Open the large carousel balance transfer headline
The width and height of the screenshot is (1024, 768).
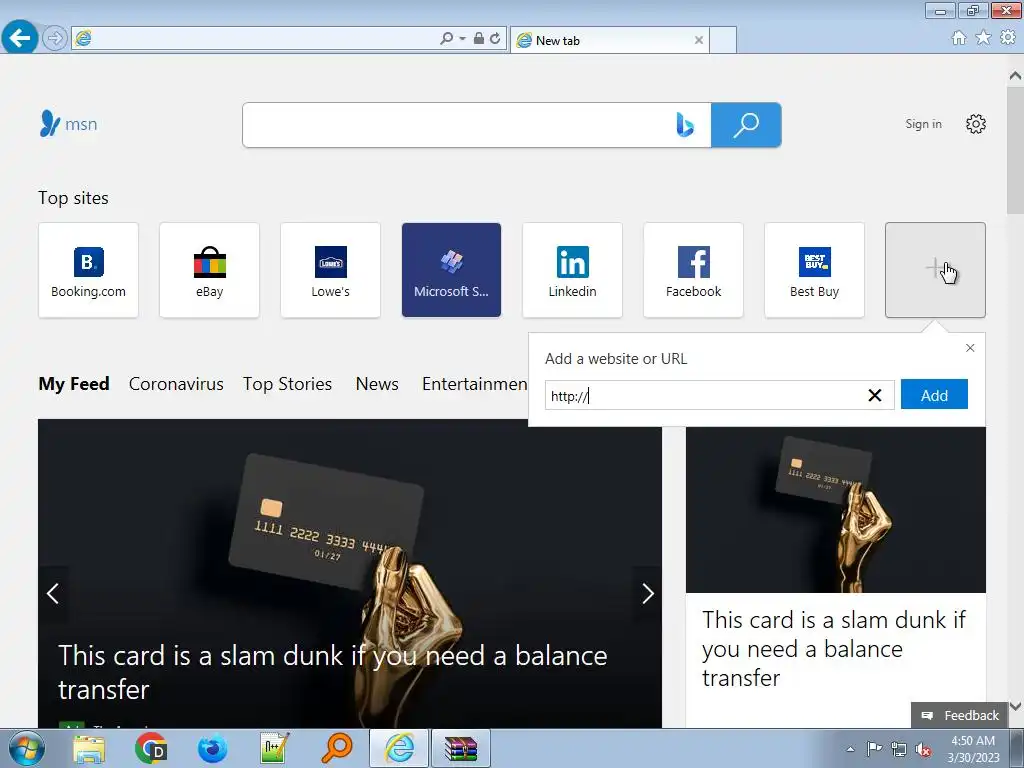pyautogui.click(x=332, y=672)
